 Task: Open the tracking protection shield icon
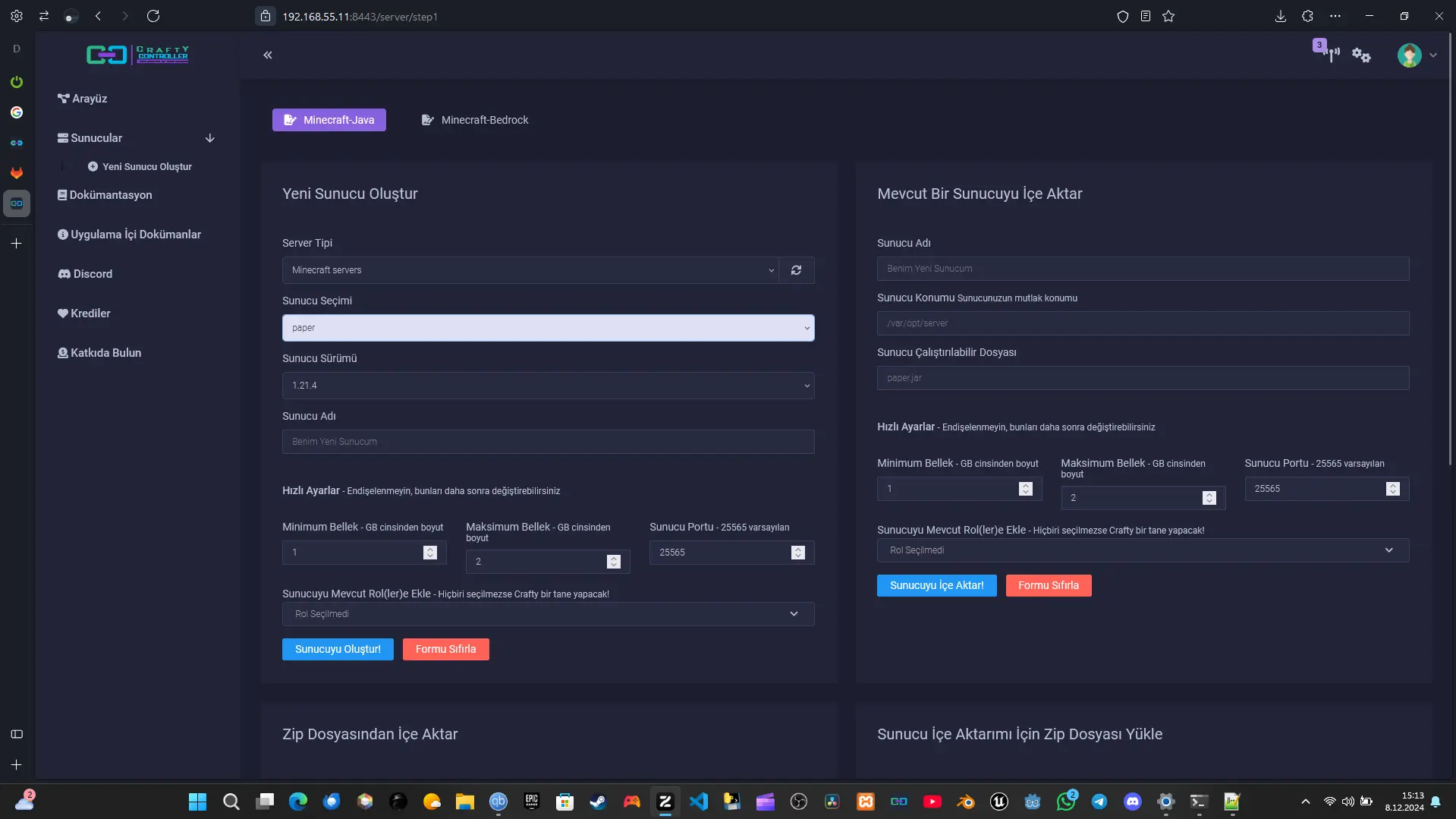tap(1123, 16)
